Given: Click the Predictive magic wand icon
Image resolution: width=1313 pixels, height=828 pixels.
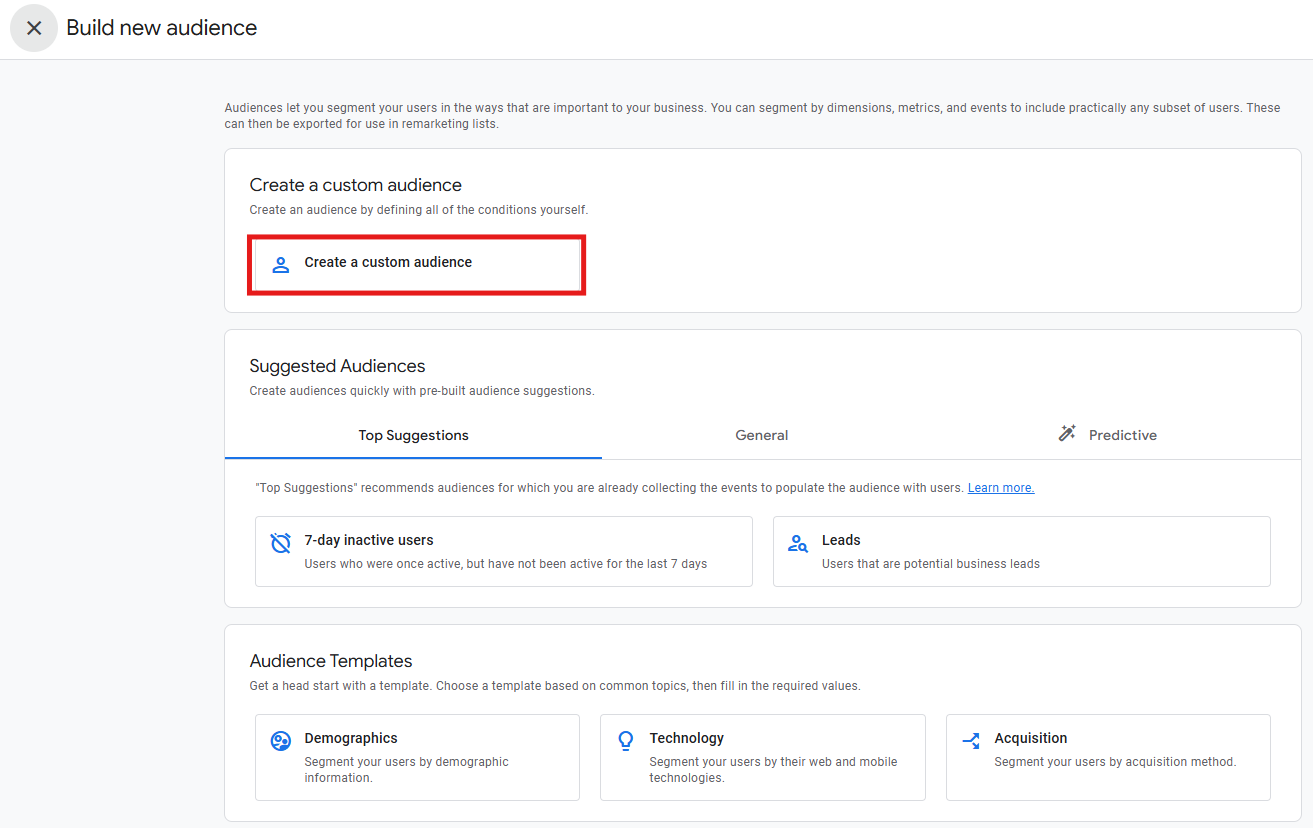Looking at the screenshot, I should point(1067,434).
